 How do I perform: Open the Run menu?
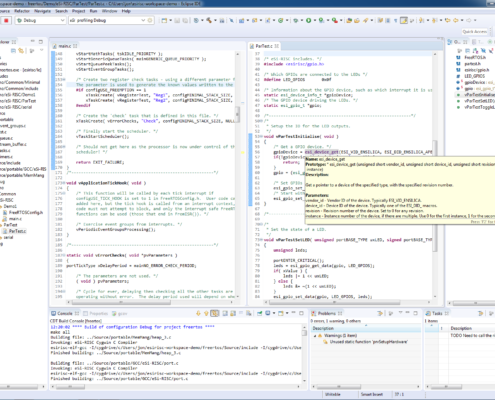pos(93,11)
